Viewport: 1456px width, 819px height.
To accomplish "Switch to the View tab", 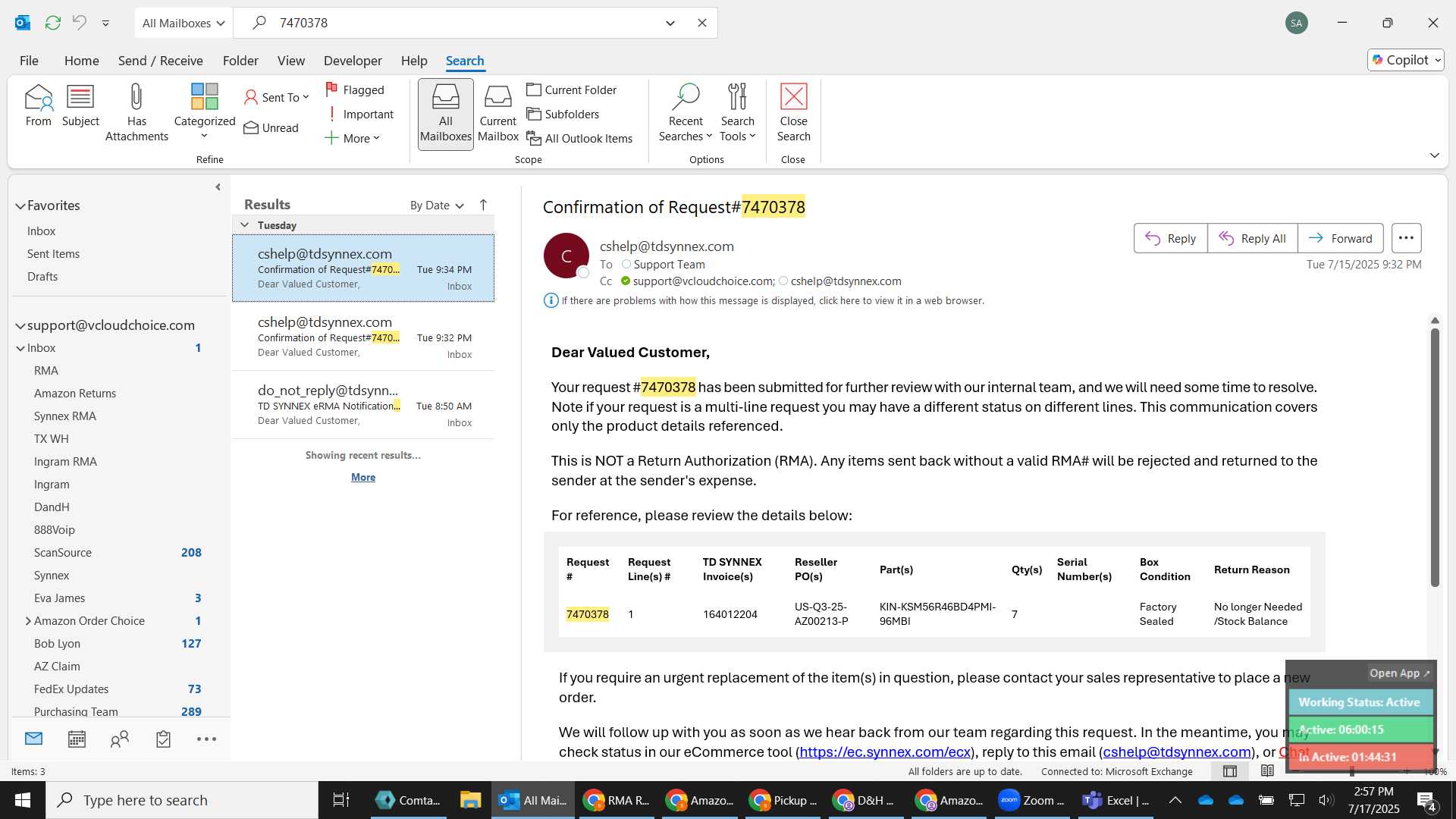I will point(291,61).
